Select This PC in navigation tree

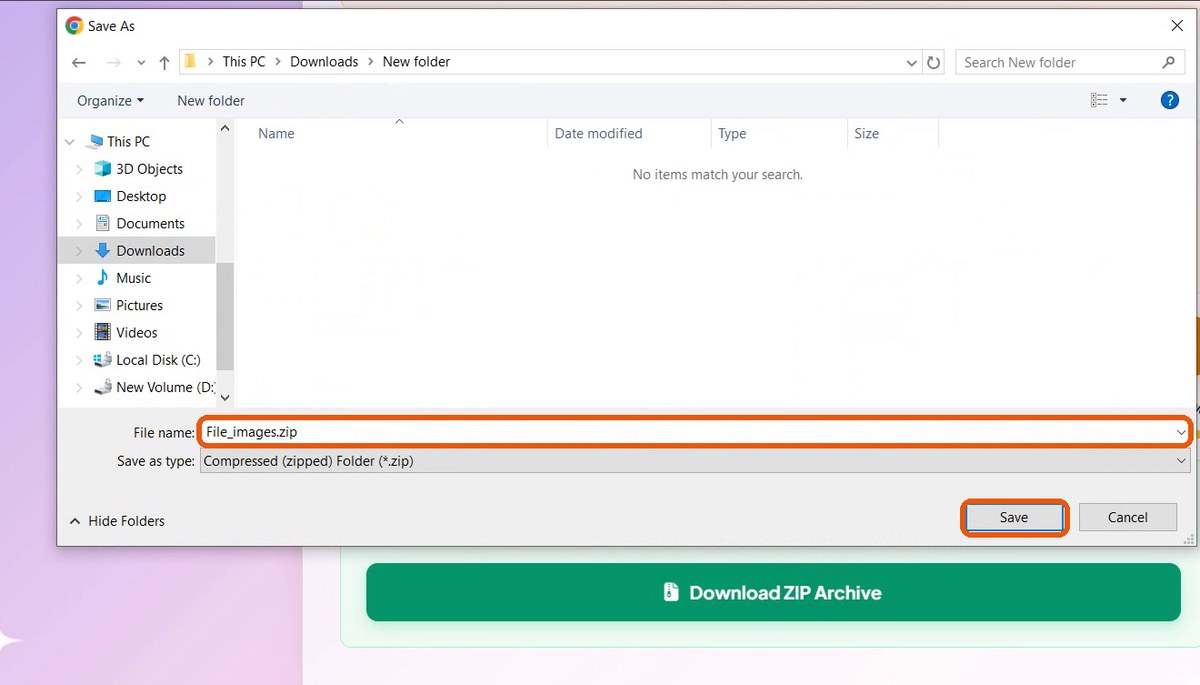point(128,142)
